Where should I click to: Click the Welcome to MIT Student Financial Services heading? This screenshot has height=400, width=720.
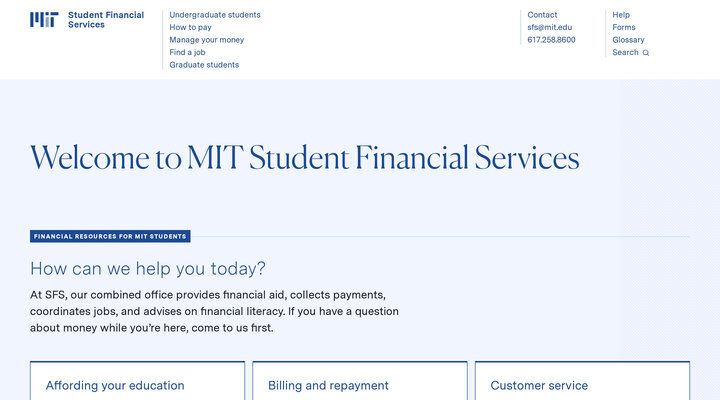pyautogui.click(x=304, y=158)
